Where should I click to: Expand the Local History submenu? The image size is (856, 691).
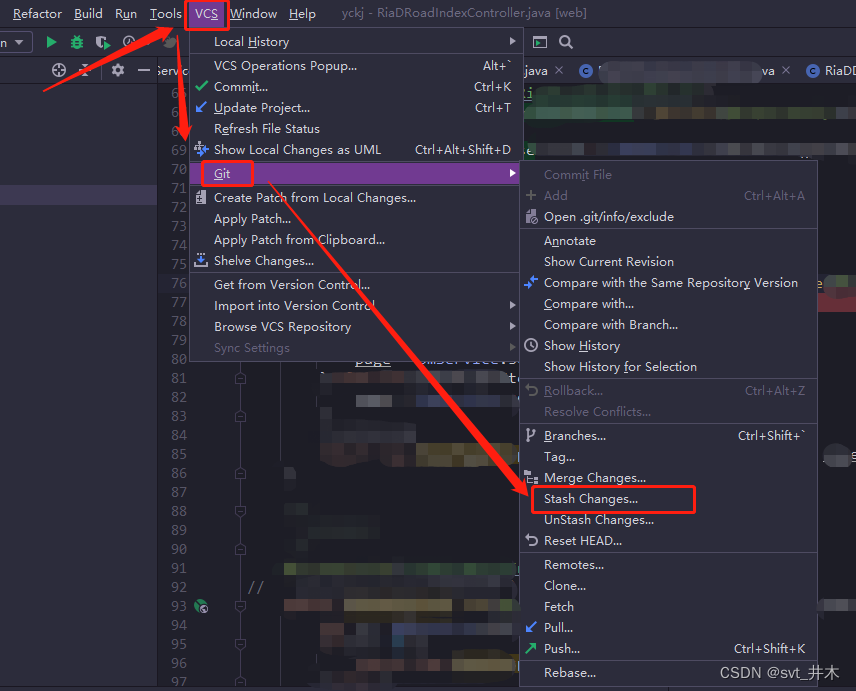(512, 41)
